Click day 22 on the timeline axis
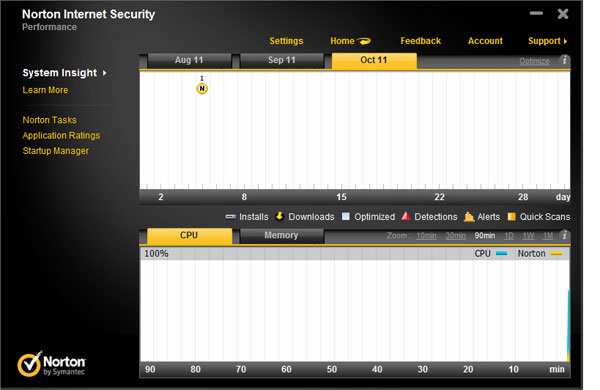The image size is (600, 390). tap(439, 197)
